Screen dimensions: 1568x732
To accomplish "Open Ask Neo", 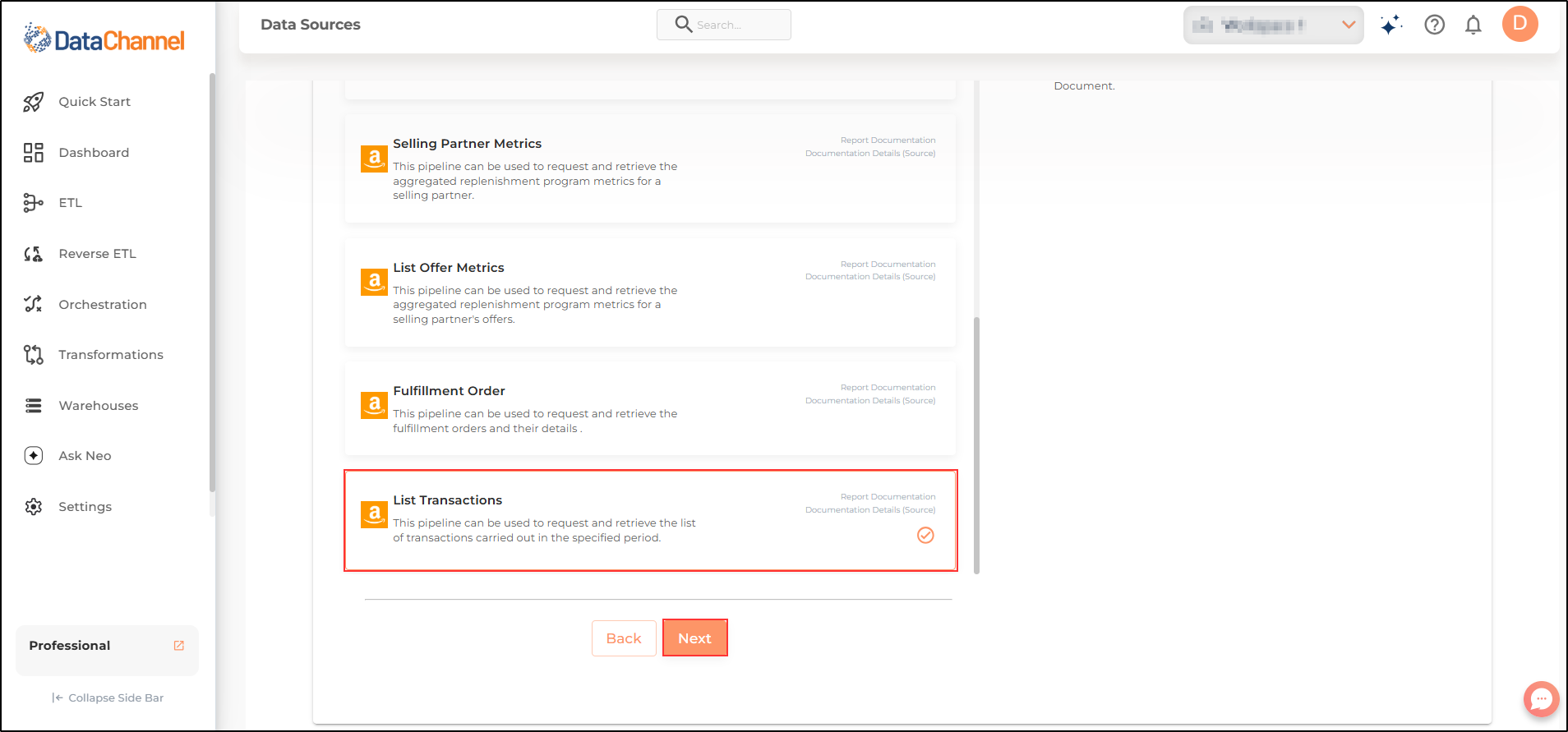I will coord(85,456).
